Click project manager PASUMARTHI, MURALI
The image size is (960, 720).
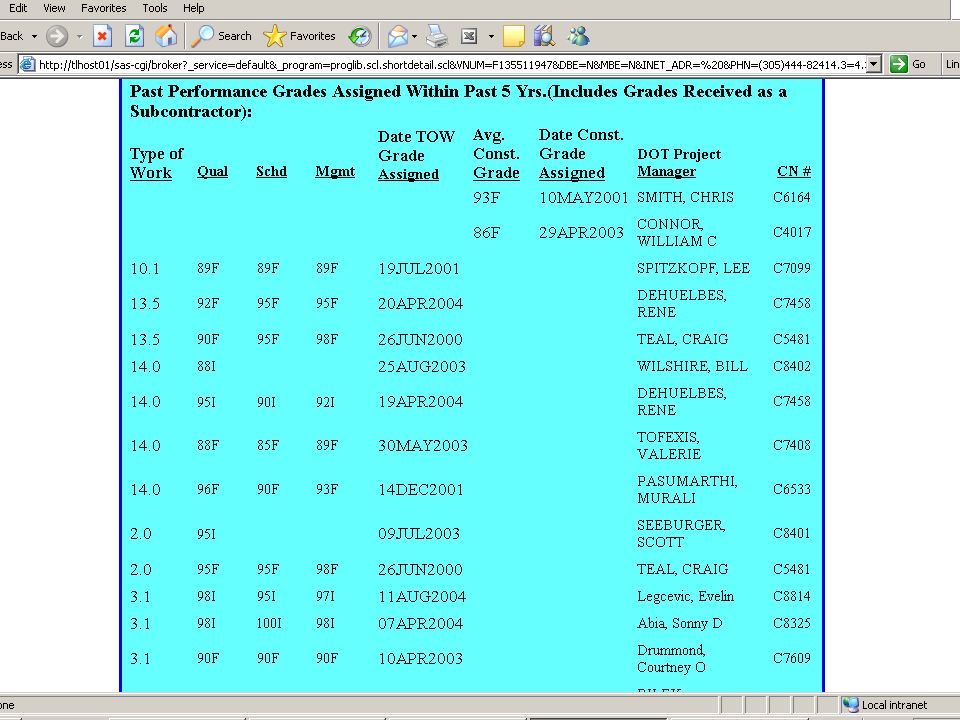pyautogui.click(x=687, y=490)
